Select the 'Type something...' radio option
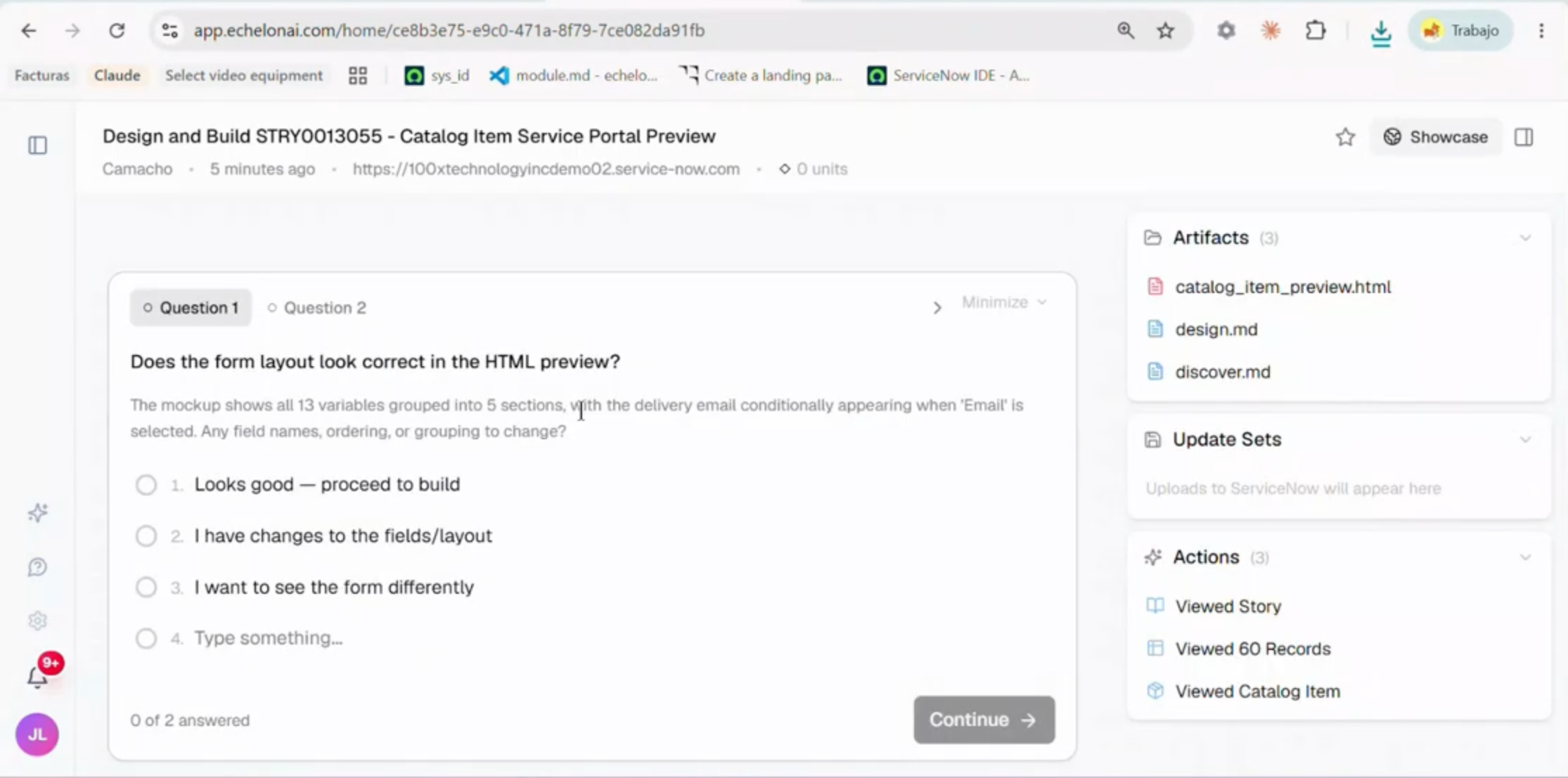This screenshot has height=778, width=1568. click(x=146, y=638)
